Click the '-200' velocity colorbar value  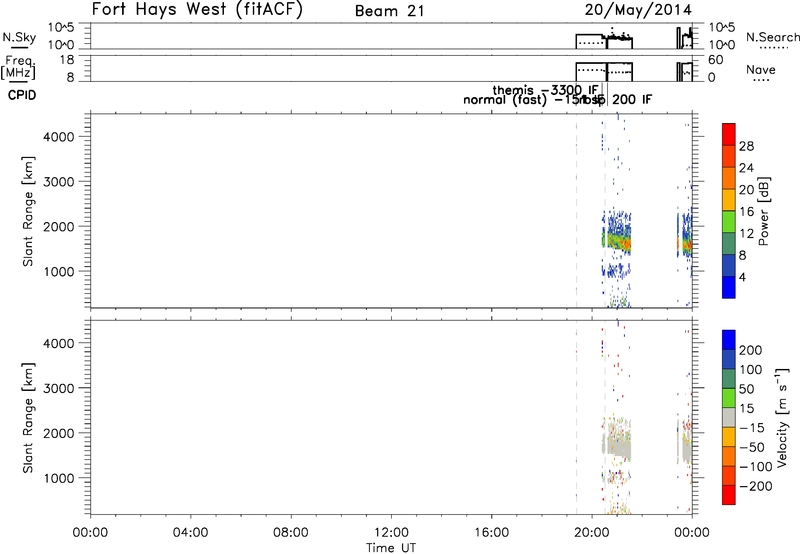756,486
